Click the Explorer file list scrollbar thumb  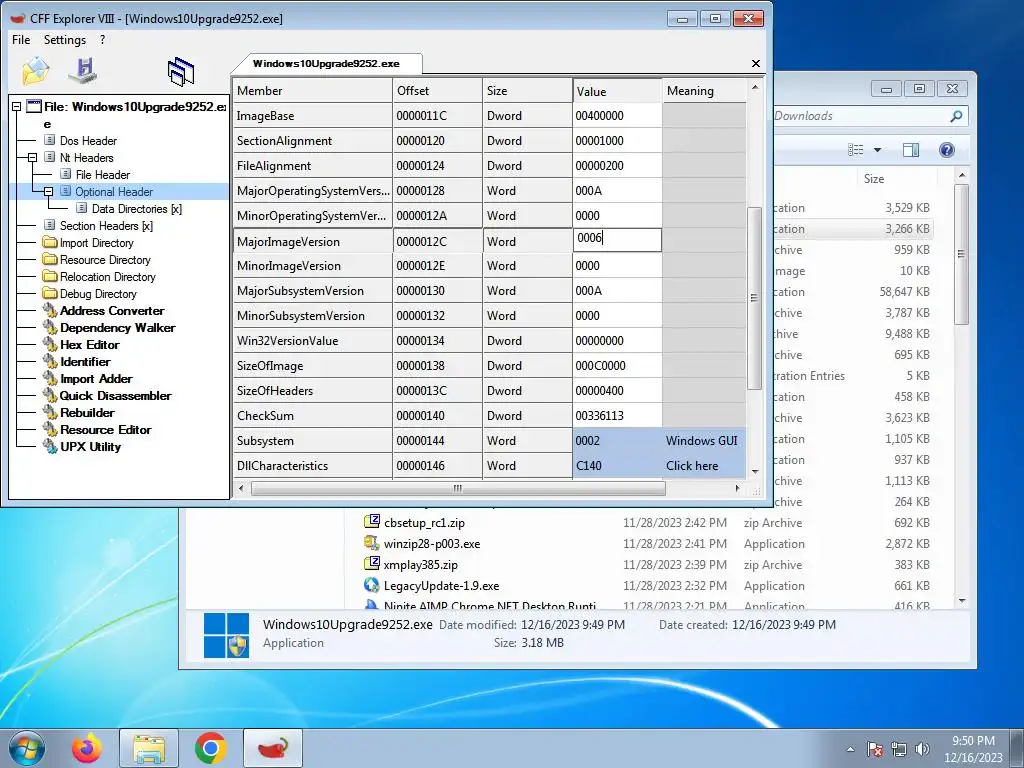click(x=961, y=254)
